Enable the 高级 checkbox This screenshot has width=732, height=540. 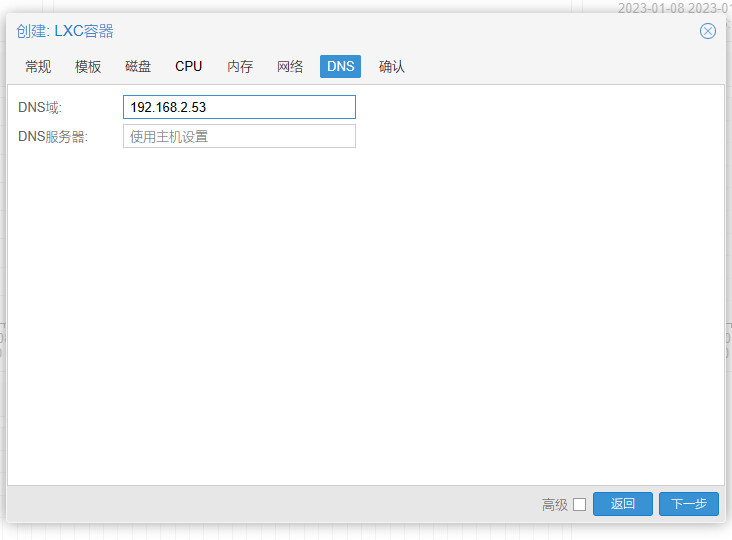(x=579, y=505)
